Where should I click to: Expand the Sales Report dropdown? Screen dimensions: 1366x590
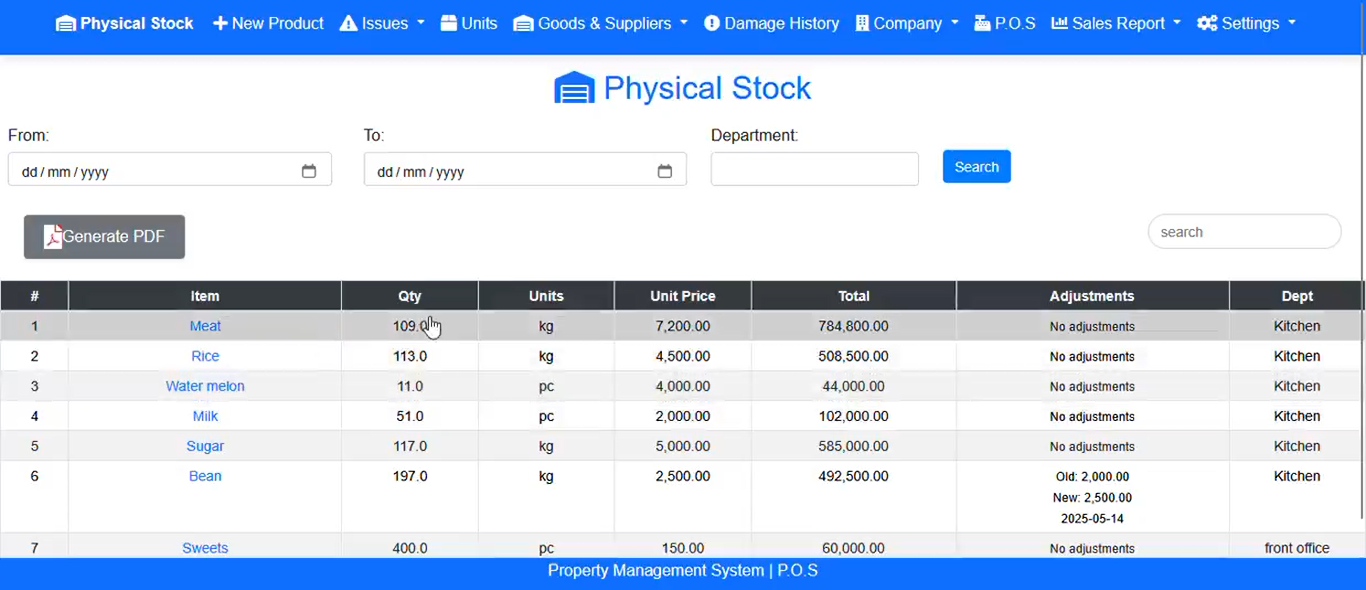coord(1116,23)
